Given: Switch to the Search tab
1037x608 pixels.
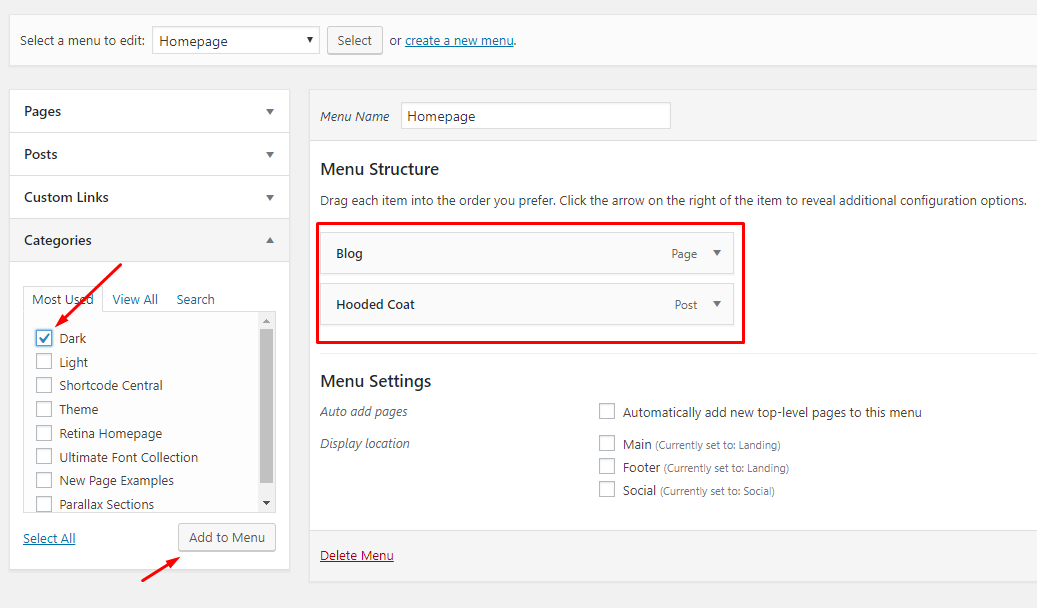Looking at the screenshot, I should 195,300.
